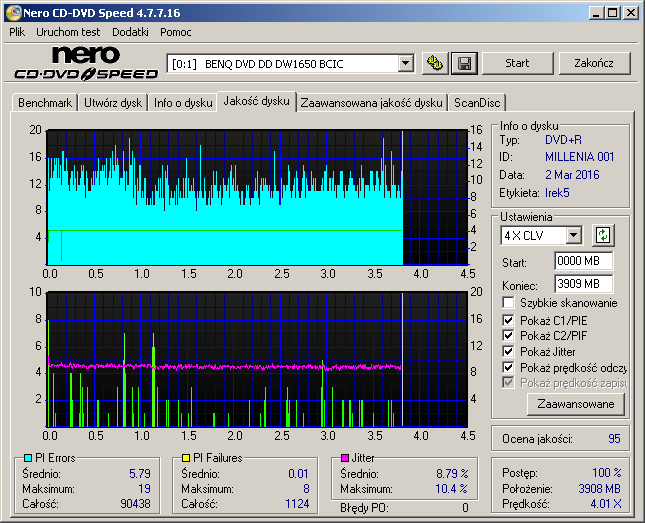
Task: Maximize the Nero CD-DVD Speed window
Action: click(x=613, y=13)
